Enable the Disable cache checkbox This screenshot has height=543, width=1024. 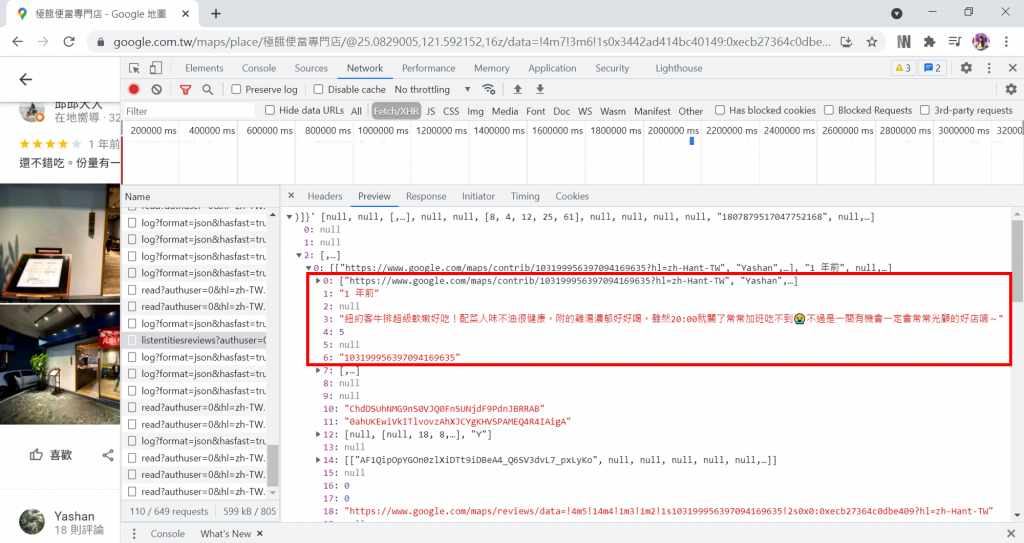318,89
